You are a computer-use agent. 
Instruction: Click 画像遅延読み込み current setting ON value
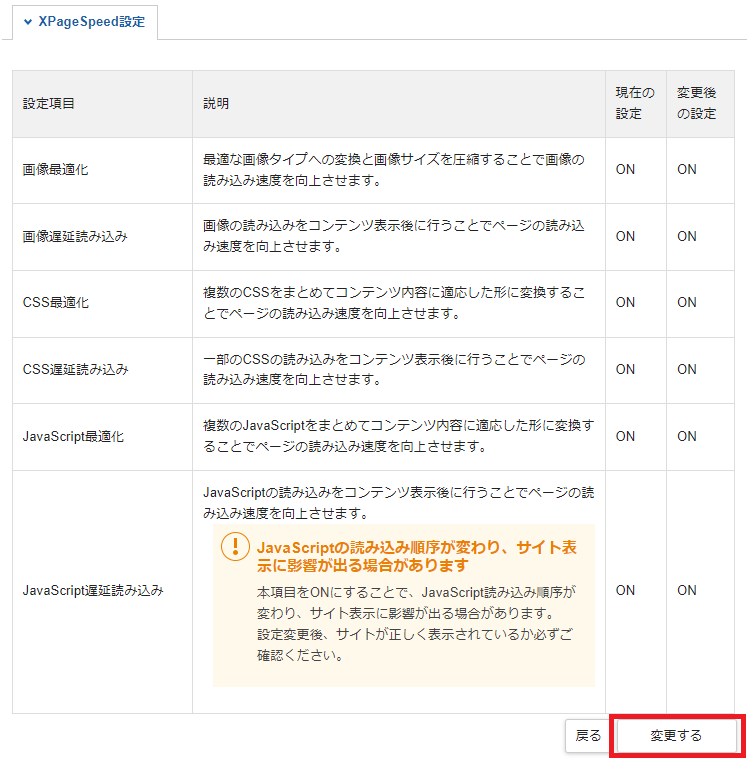pos(625,236)
